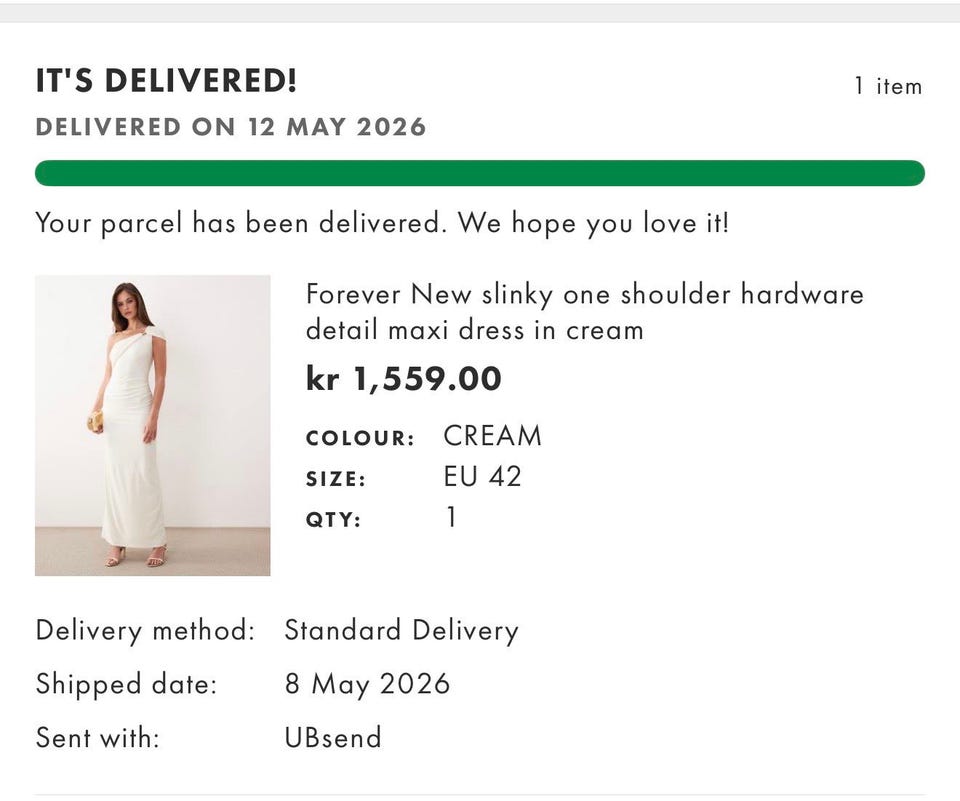Click the cream maxi dress product thumbnail
The image size is (960, 801).
click(152, 425)
